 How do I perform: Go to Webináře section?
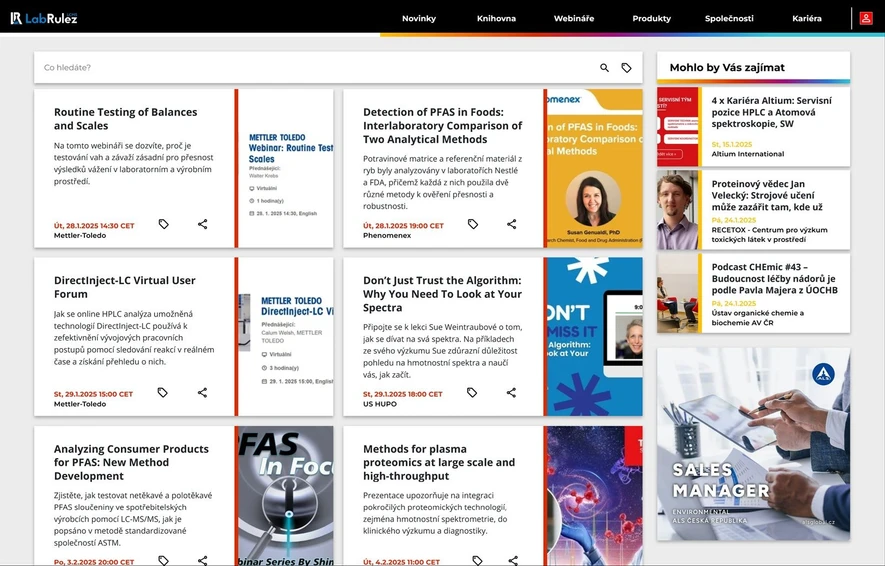(573, 19)
